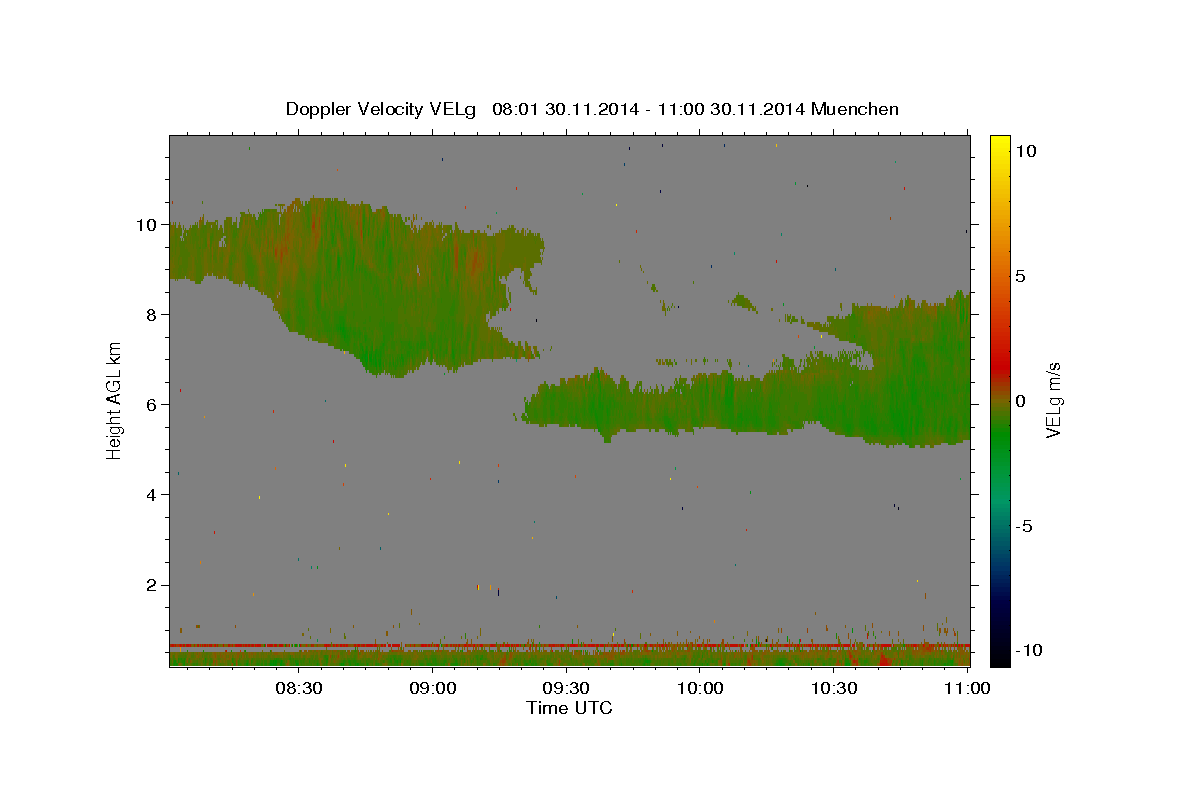Click the 11:00 time tick label

click(x=968, y=689)
